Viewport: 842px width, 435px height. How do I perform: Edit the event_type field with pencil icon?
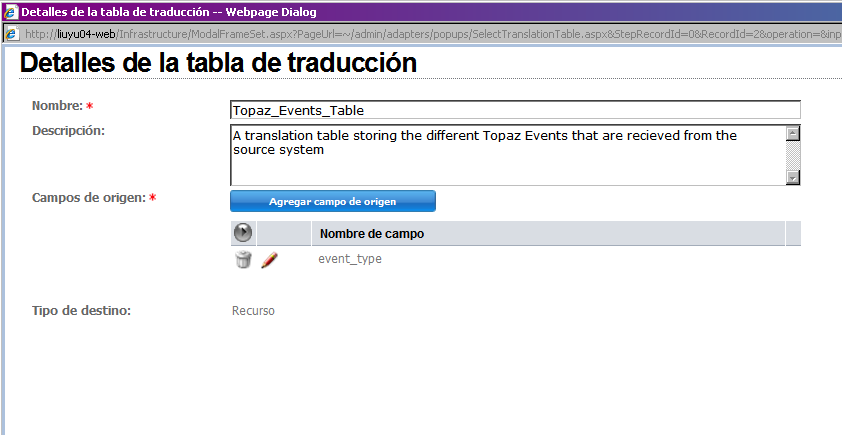click(269, 260)
